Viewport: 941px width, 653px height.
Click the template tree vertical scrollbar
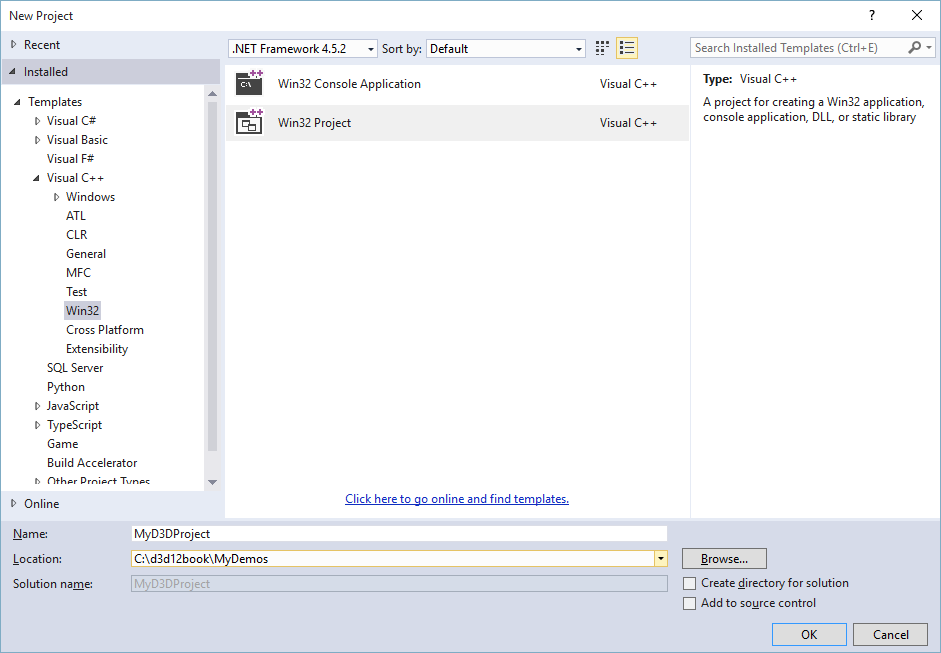click(212, 280)
